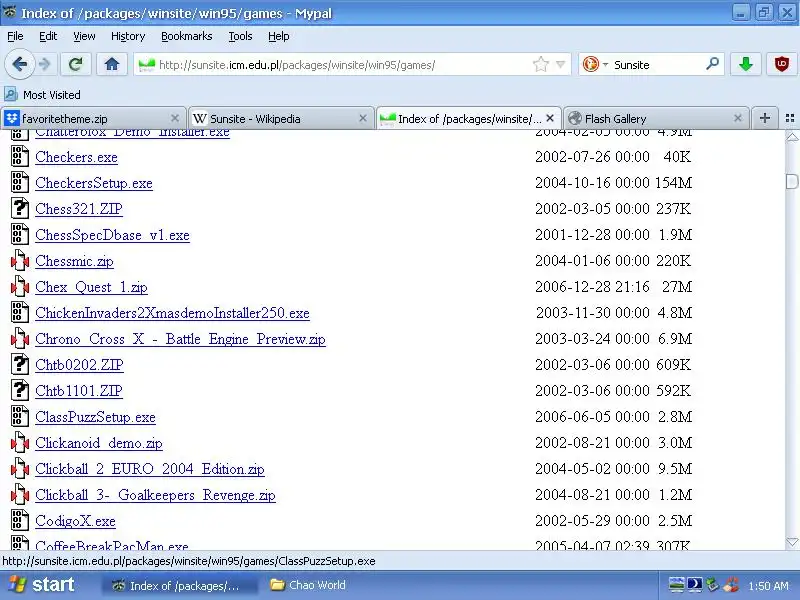The width and height of the screenshot is (800, 600).
Task: Go back with the Back arrow button
Action: point(19,64)
